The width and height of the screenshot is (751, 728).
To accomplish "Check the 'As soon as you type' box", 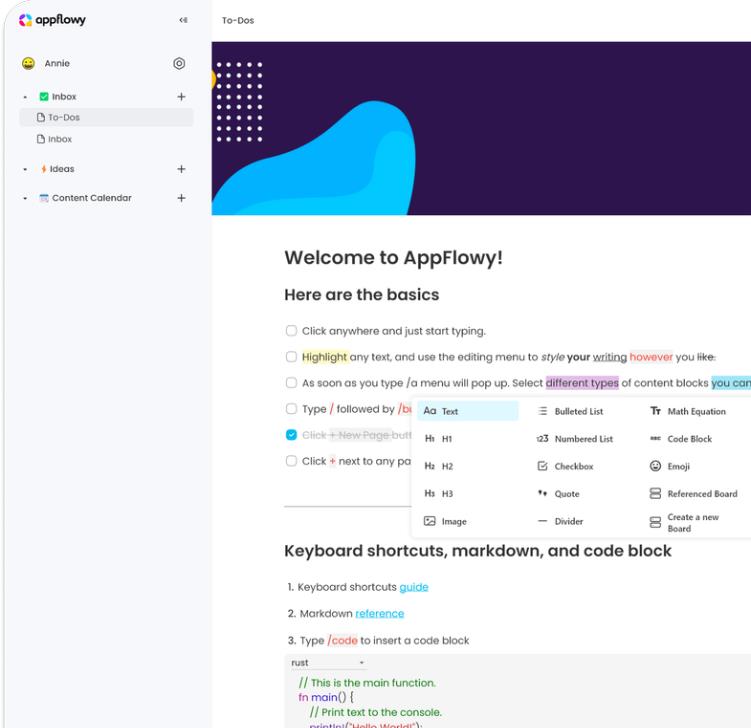I will [x=291, y=383].
